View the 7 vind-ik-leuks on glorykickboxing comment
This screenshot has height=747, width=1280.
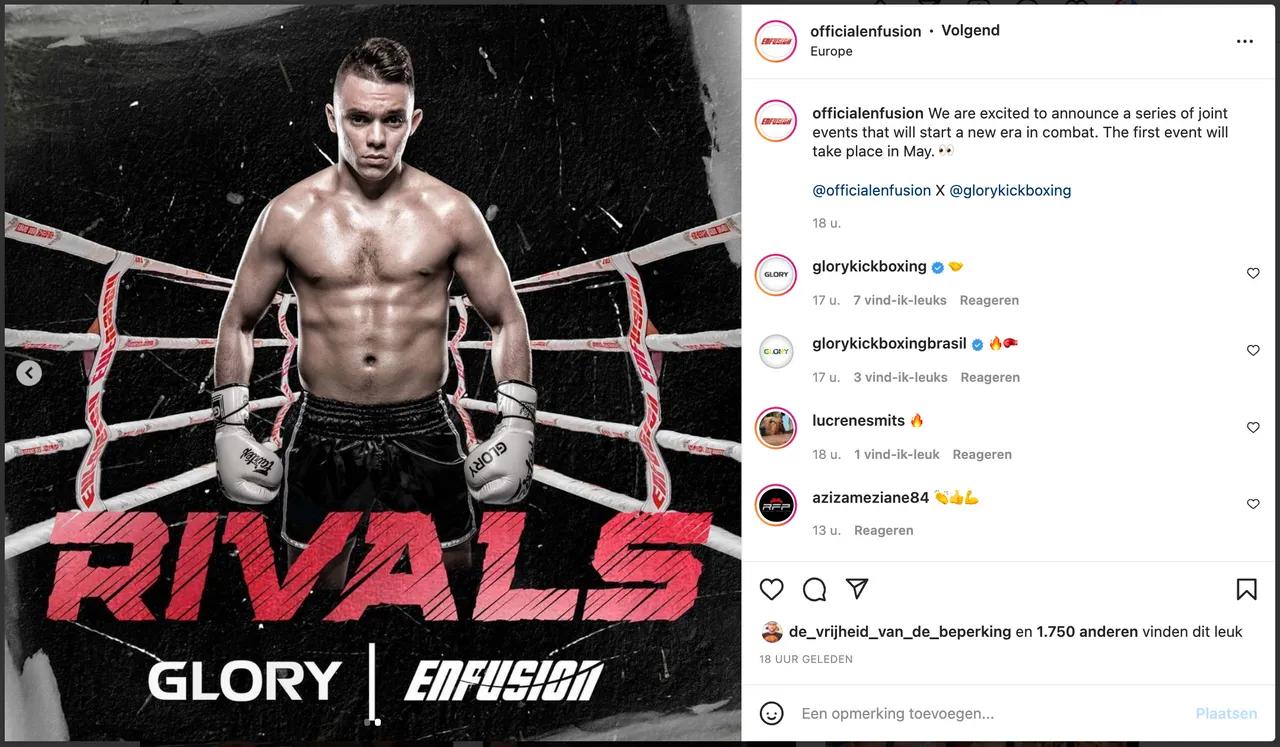tap(900, 300)
